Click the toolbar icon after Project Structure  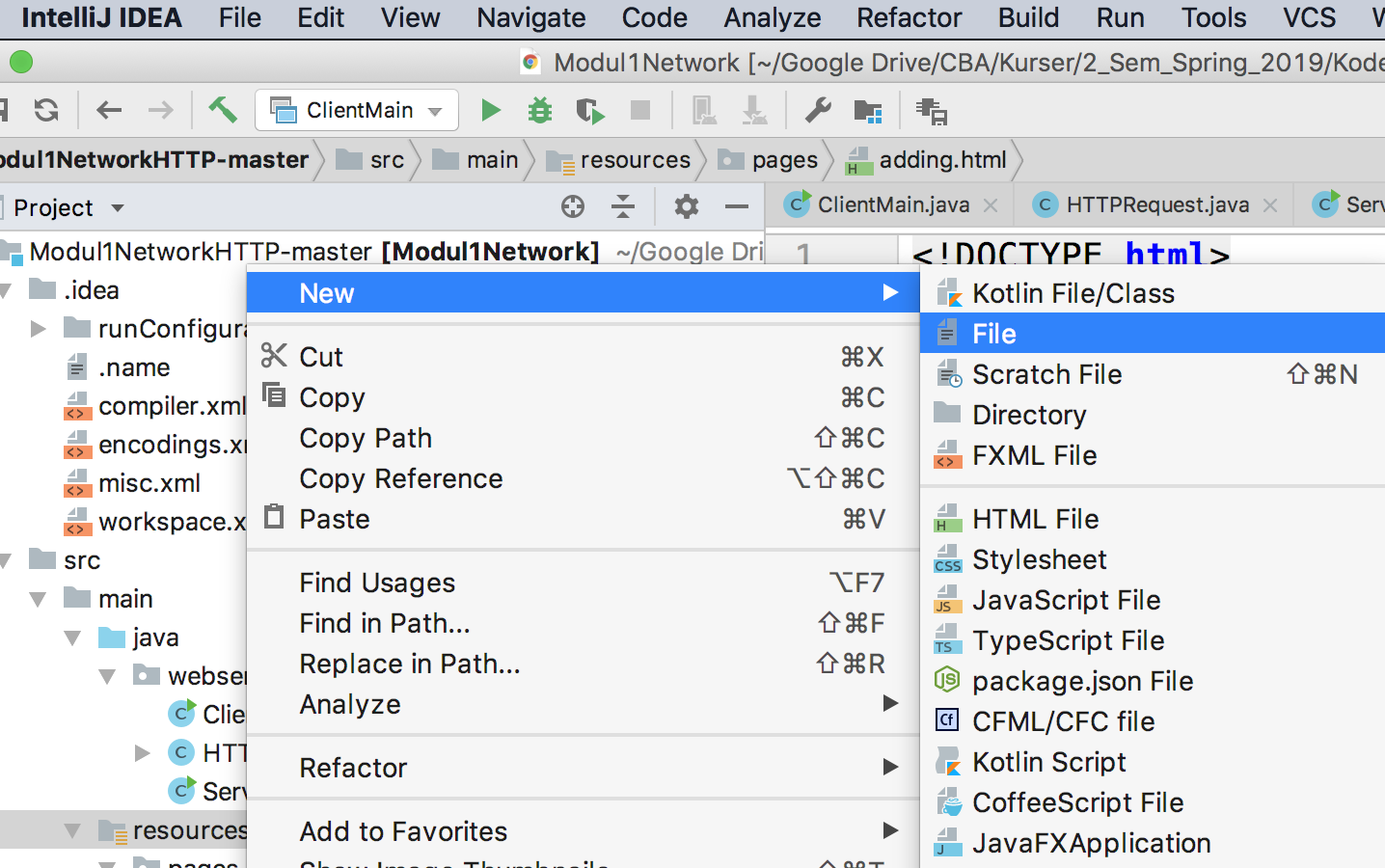coord(932,111)
